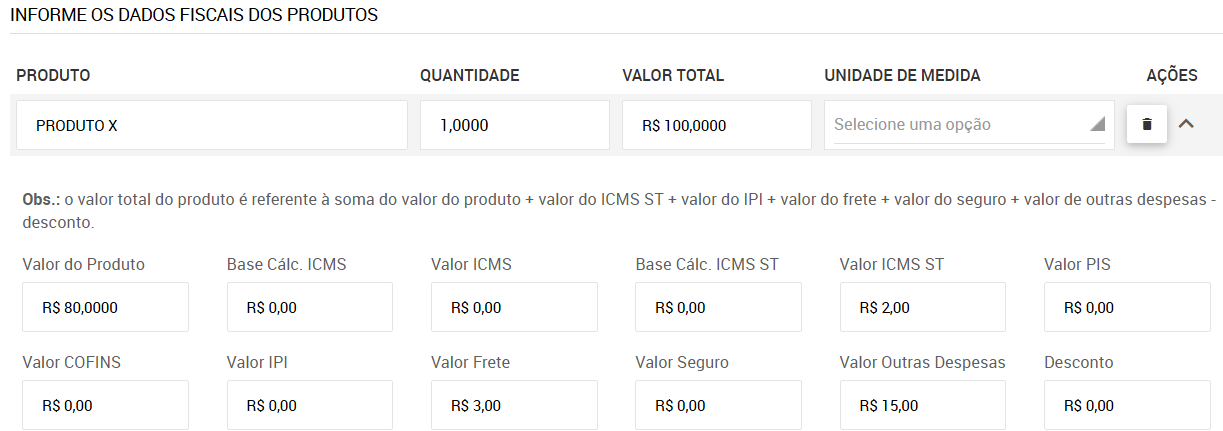
Task: Delete PRODUTO X row with trash icon
Action: tap(1147, 125)
